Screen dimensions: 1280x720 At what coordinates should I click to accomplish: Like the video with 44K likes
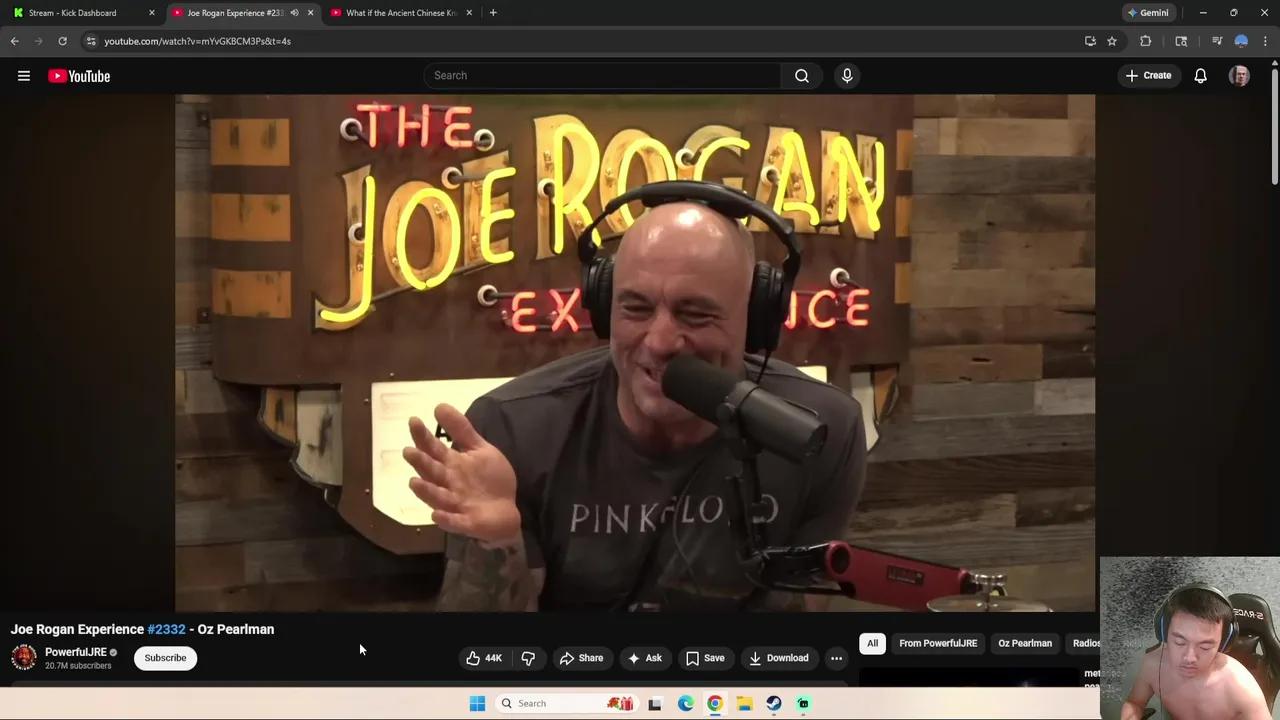pos(483,658)
